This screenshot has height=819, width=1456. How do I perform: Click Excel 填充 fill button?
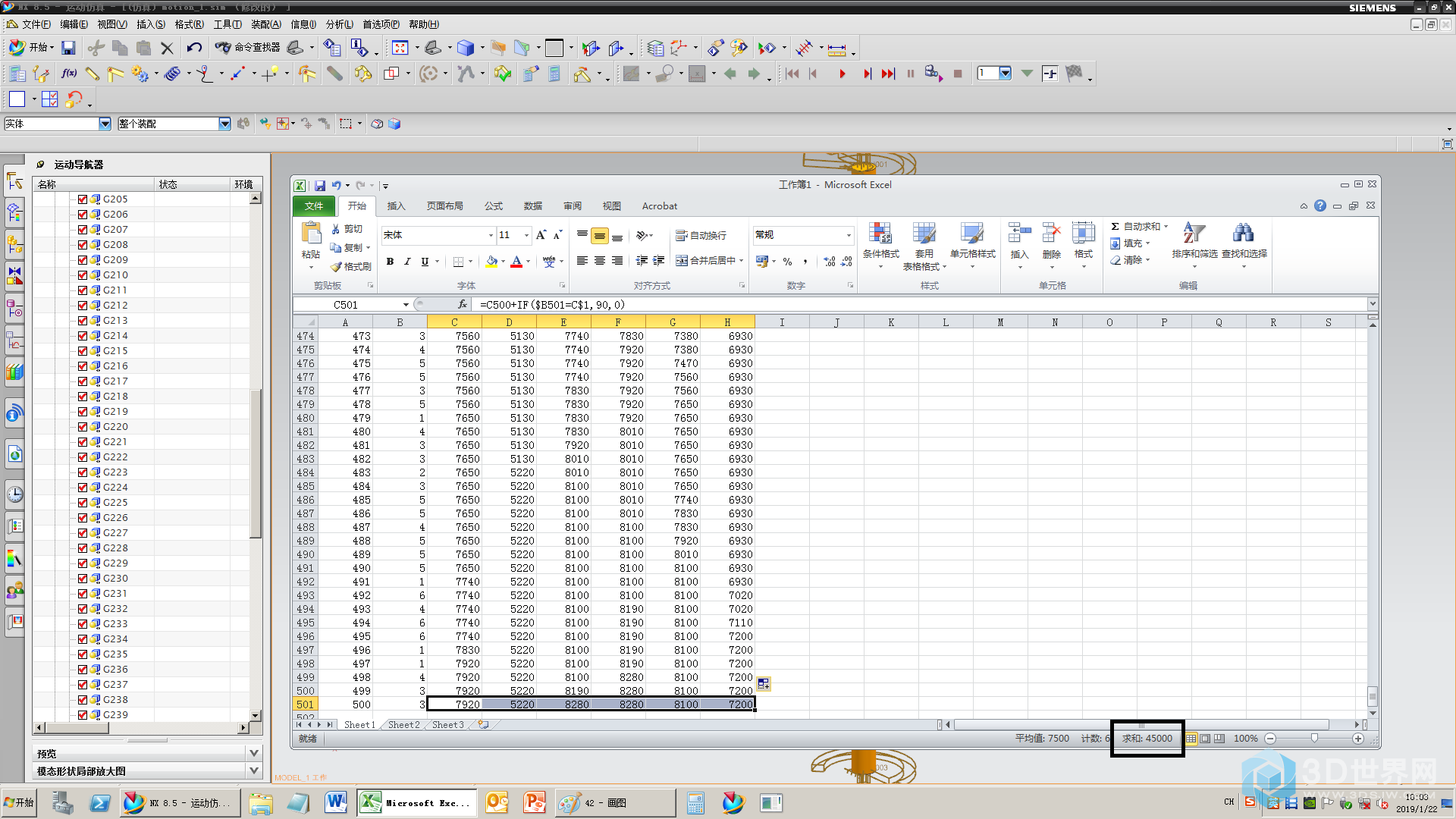coord(1130,243)
